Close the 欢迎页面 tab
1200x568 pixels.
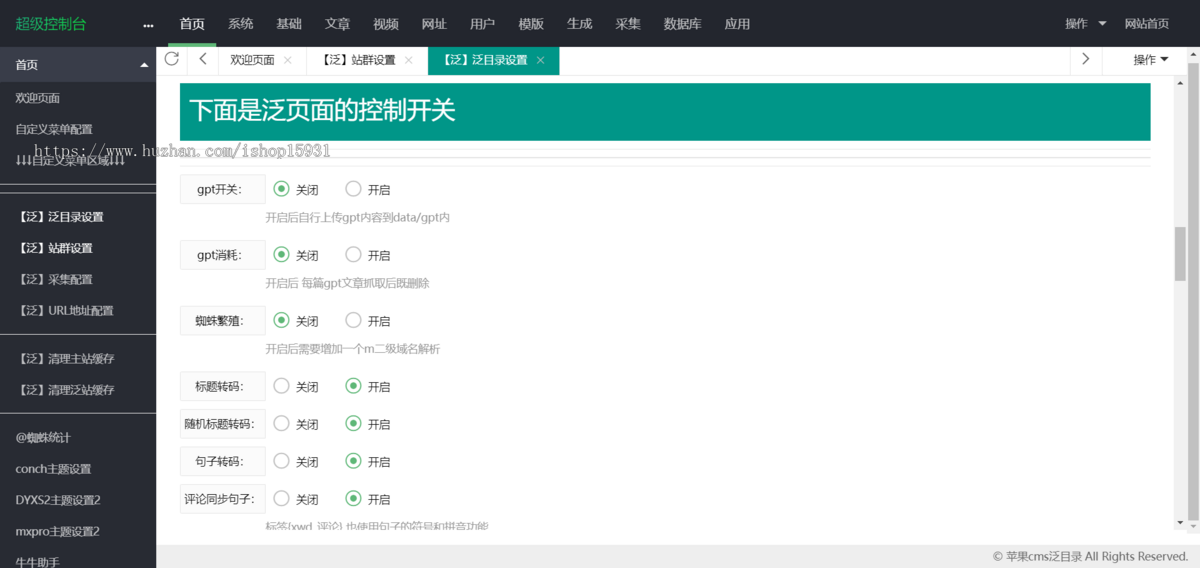point(288,60)
